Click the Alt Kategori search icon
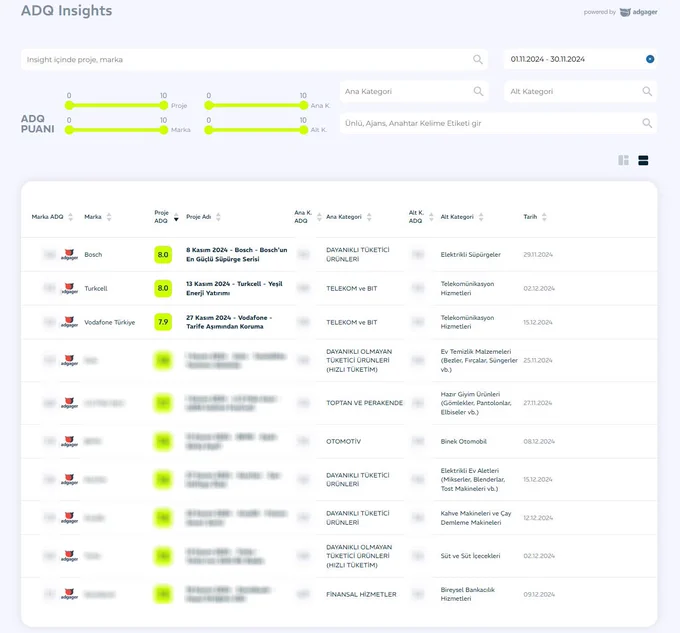Screen dimensions: 680x633 click(x=647, y=91)
